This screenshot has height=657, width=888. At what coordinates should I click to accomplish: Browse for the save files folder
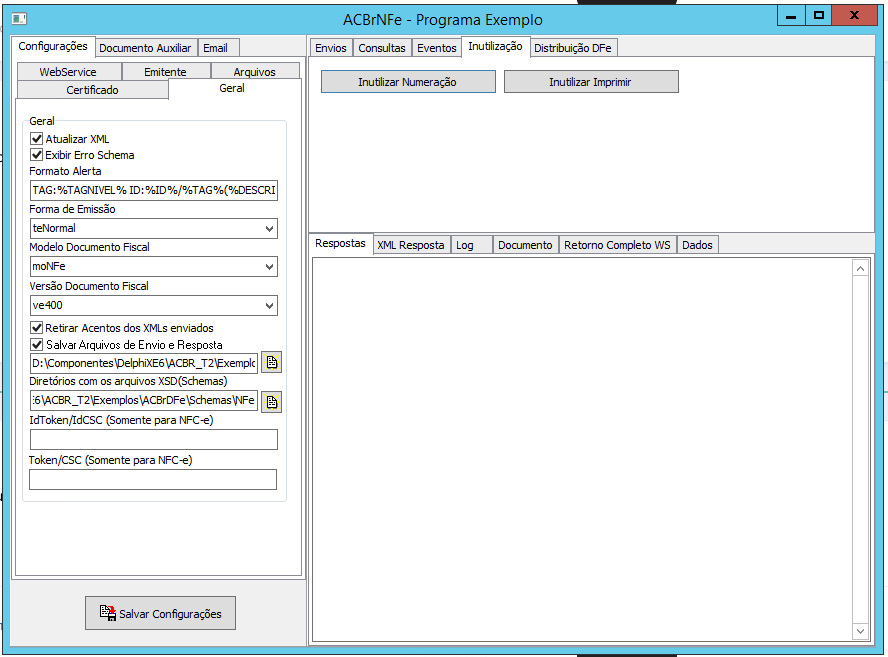point(272,362)
